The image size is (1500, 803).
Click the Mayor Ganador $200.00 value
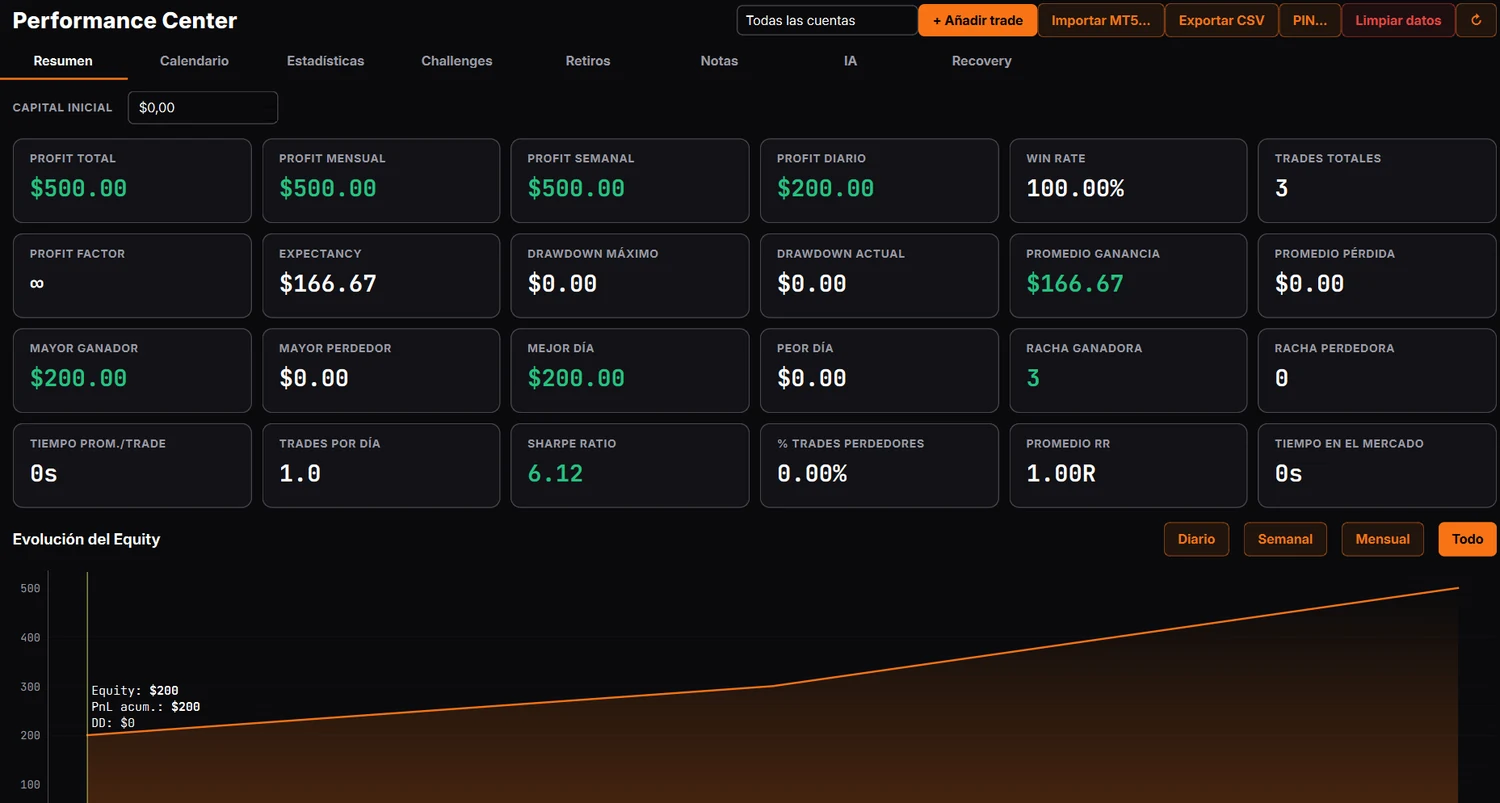78,378
